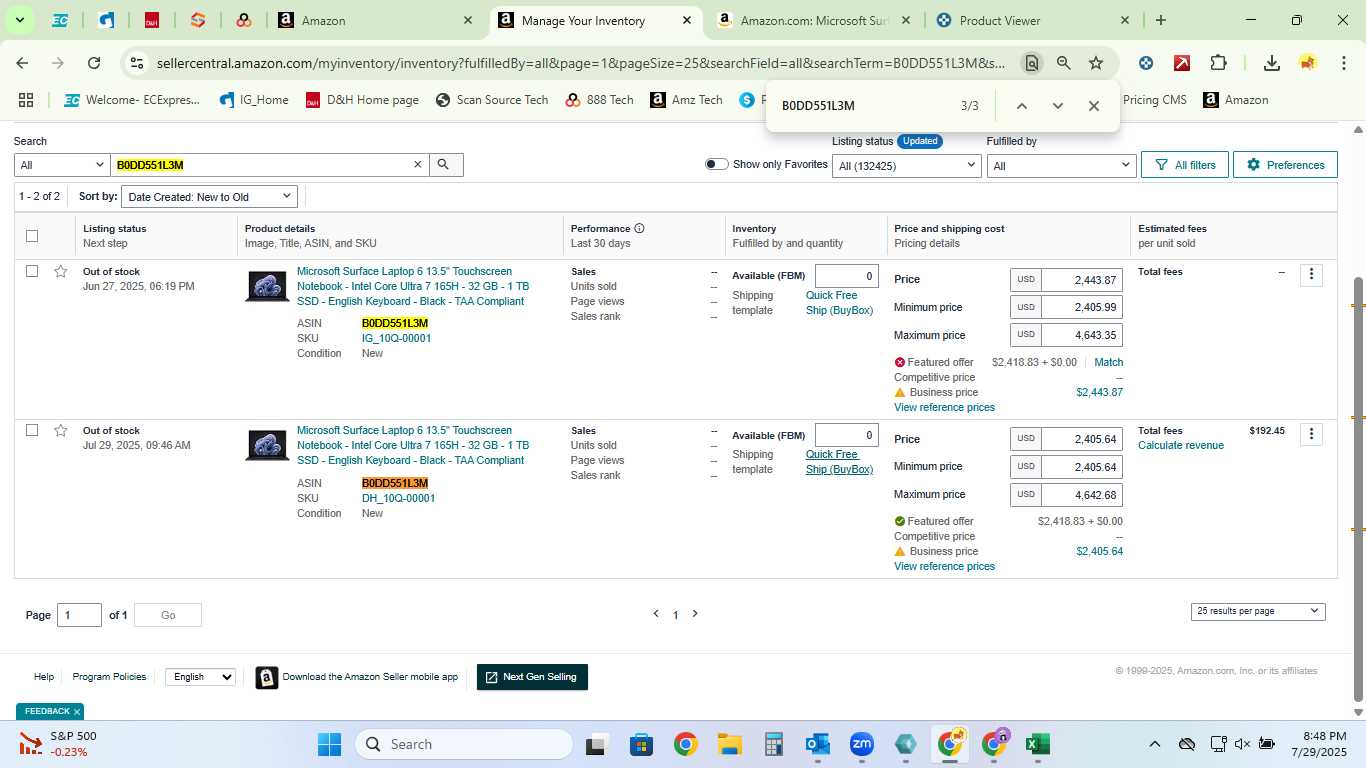Open Excel from the taskbar
Image resolution: width=1366 pixels, height=768 pixels.
click(x=1037, y=744)
